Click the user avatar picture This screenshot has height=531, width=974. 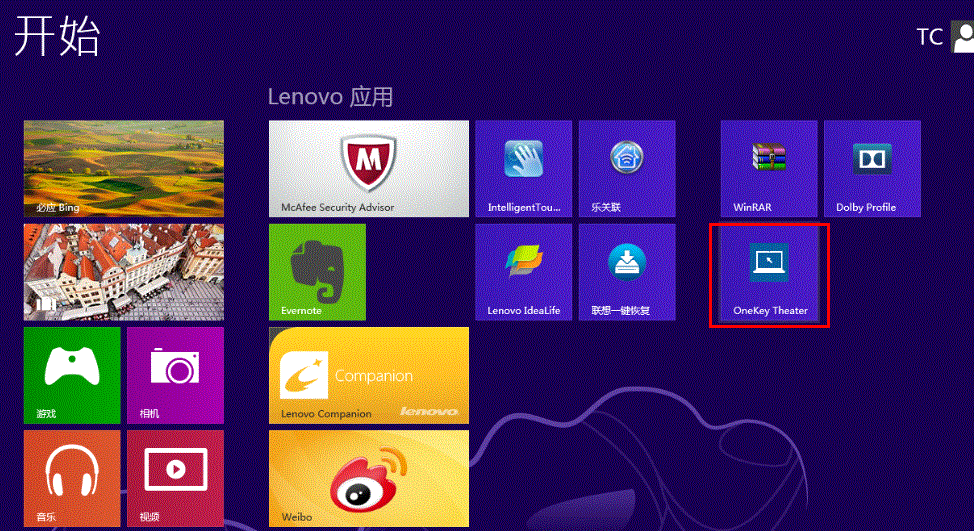[x=962, y=37]
